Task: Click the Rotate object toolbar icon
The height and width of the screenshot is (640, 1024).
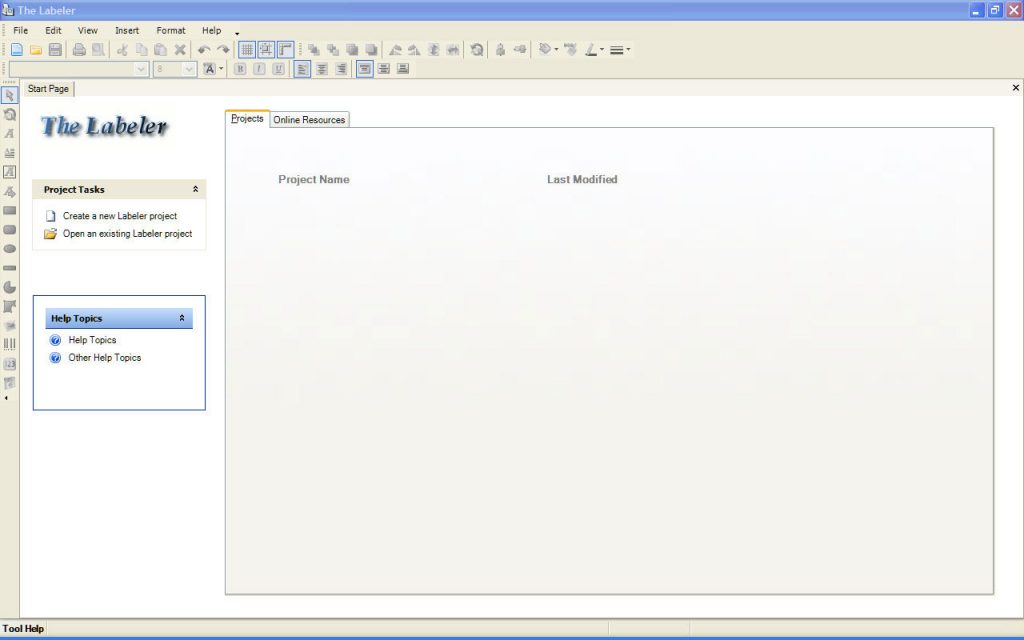Action: pos(477,50)
